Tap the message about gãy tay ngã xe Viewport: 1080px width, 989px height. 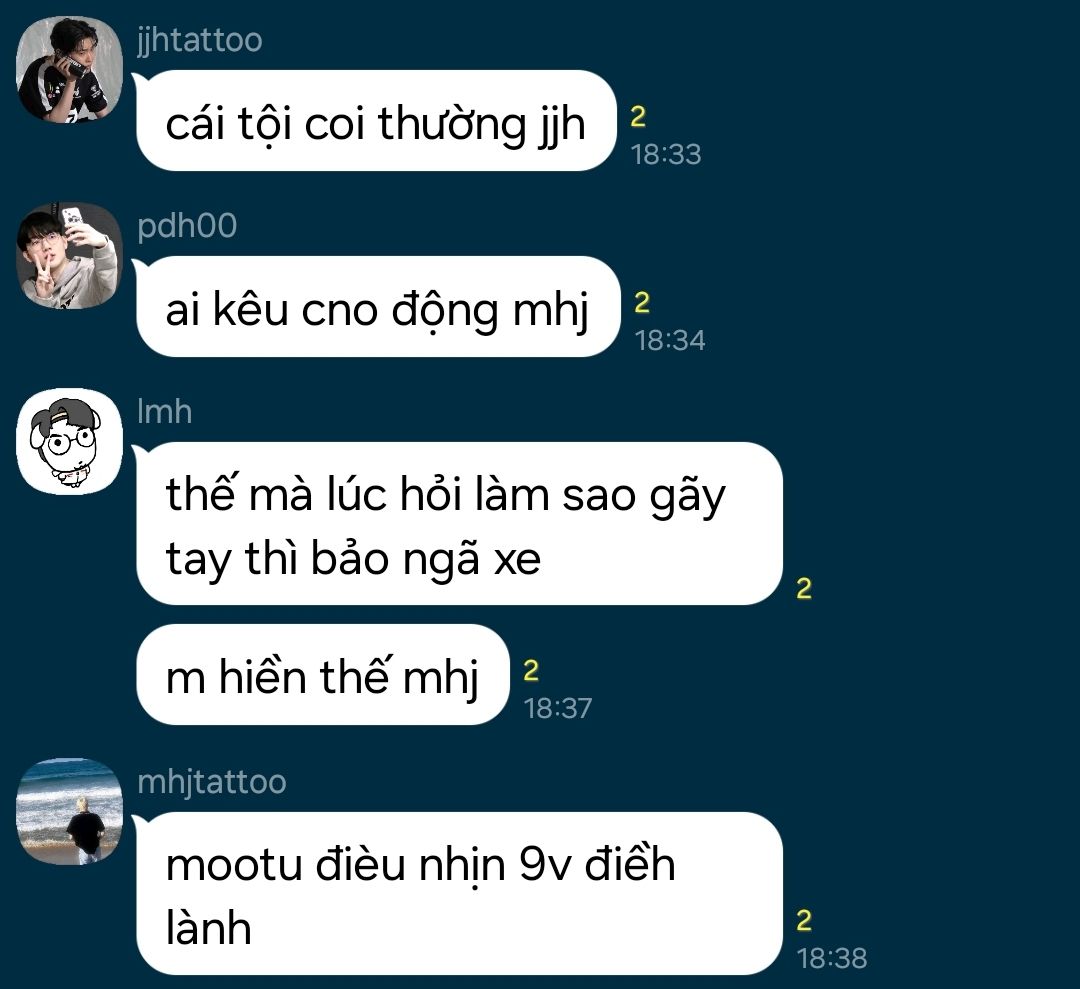point(459,523)
